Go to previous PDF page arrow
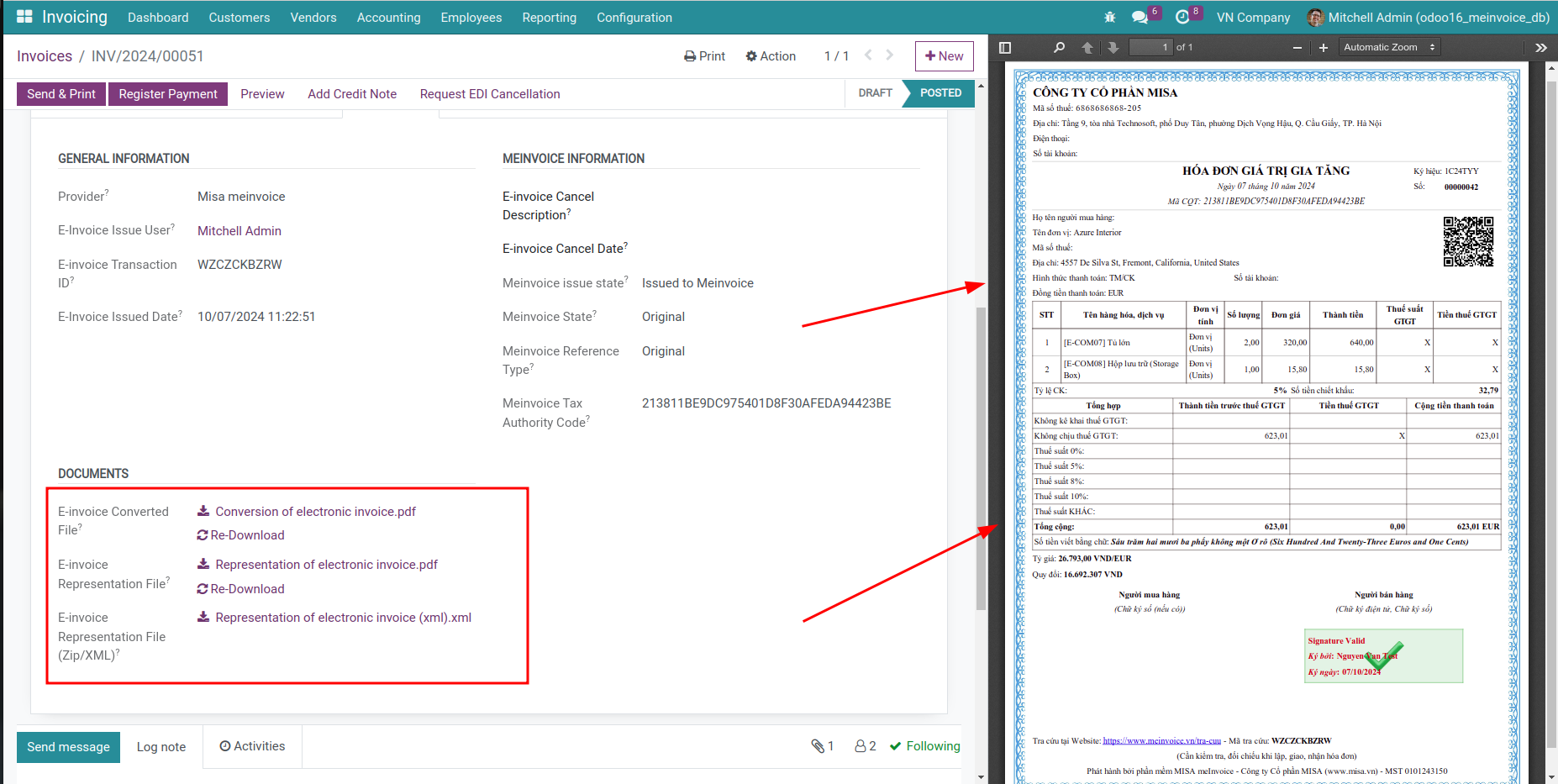This screenshot has height=784, width=1558. click(x=1087, y=48)
